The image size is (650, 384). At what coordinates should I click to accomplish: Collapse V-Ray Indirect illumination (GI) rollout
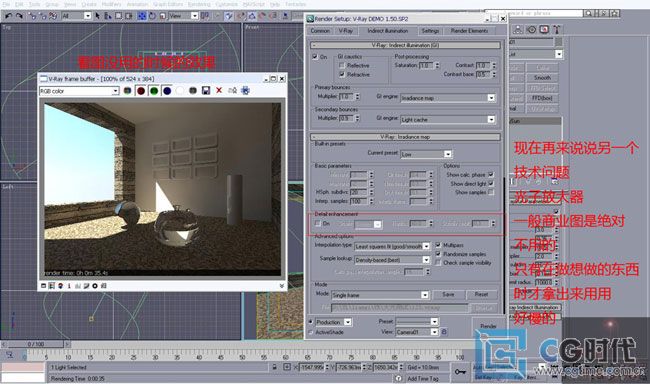(x=405, y=45)
